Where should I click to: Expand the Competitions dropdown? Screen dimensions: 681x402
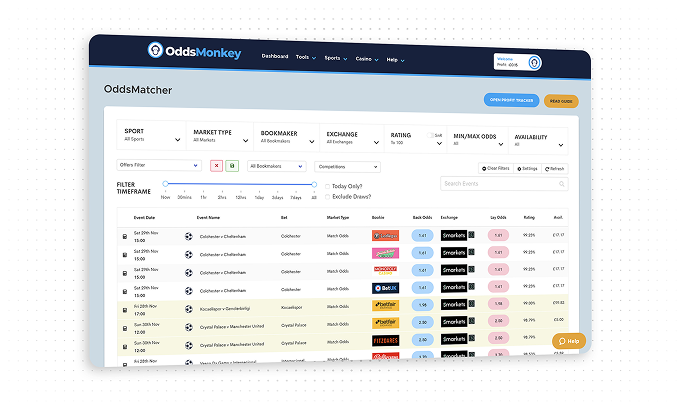click(347, 167)
